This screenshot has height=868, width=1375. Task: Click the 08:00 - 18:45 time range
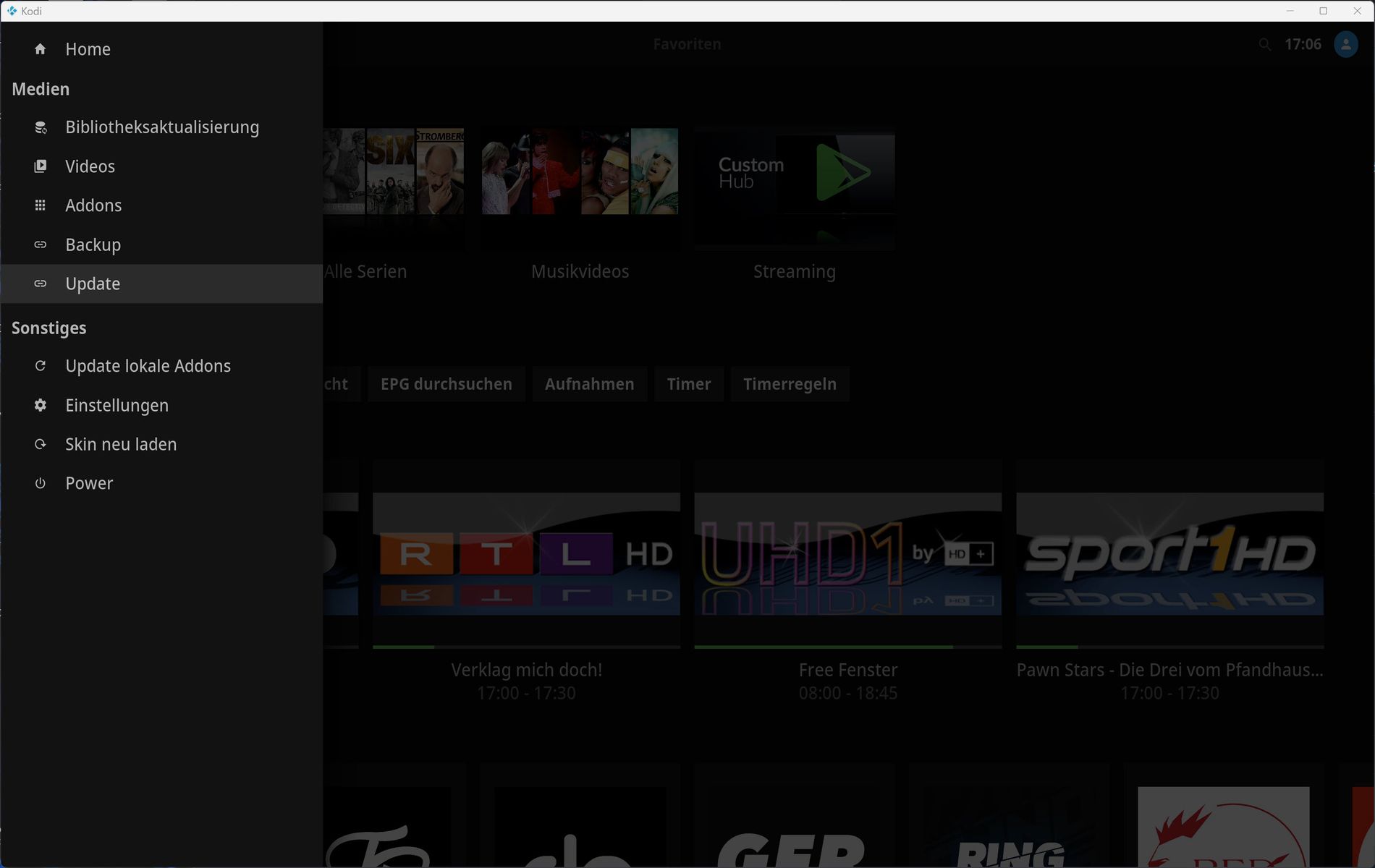pyautogui.click(x=847, y=693)
